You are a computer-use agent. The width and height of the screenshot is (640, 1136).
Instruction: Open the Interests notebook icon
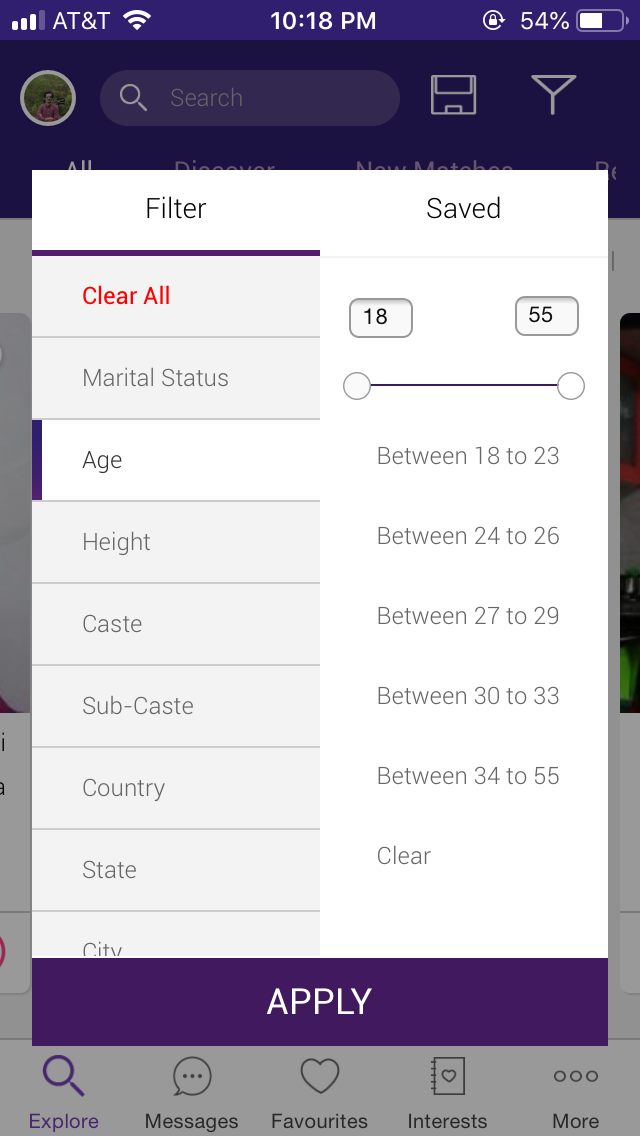[447, 1077]
